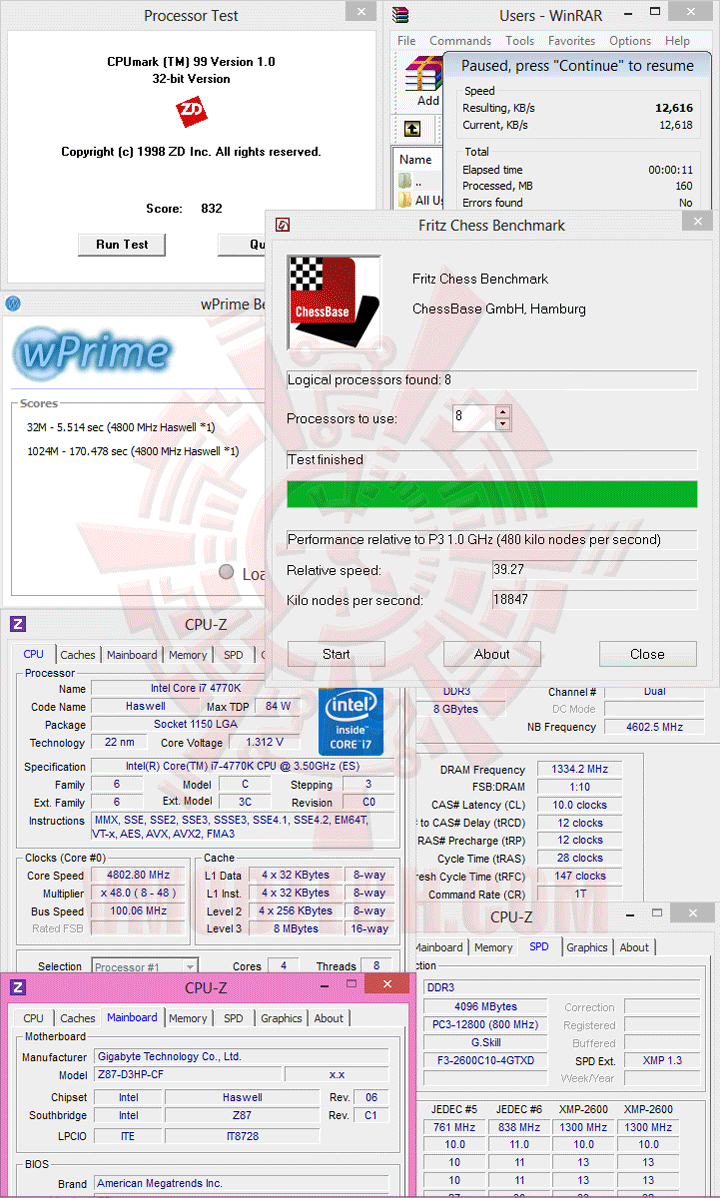Click the Processors to use number field
This screenshot has width=720, height=1198.
click(474, 418)
